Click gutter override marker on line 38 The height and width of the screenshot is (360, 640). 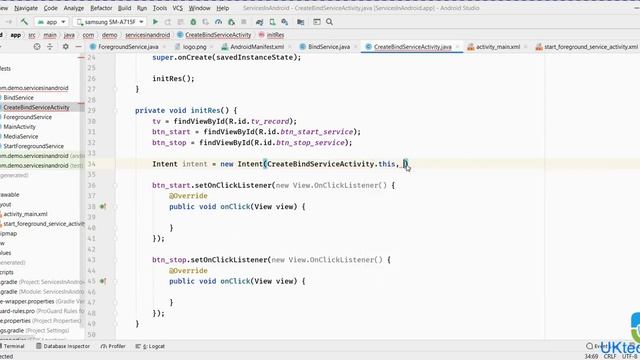coord(103,207)
